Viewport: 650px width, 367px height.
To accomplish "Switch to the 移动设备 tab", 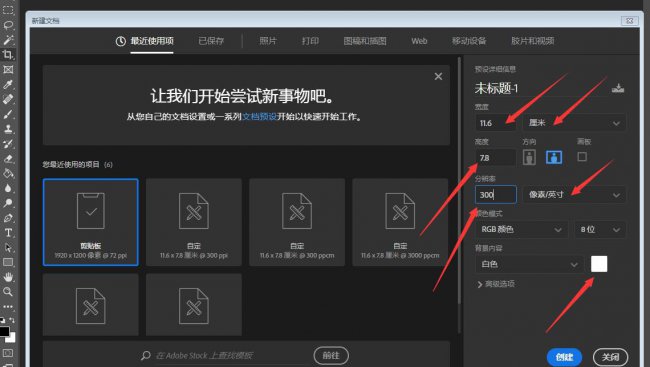I will coord(469,41).
